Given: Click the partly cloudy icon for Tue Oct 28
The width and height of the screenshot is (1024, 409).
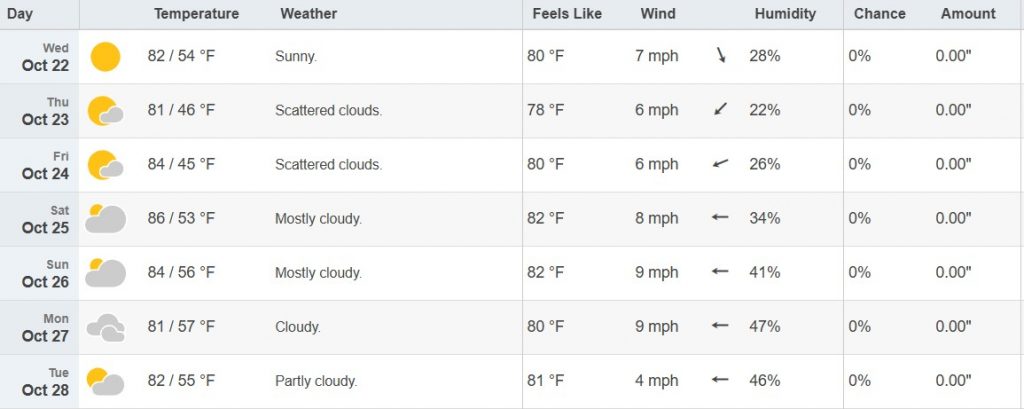Looking at the screenshot, I should pyautogui.click(x=105, y=381).
